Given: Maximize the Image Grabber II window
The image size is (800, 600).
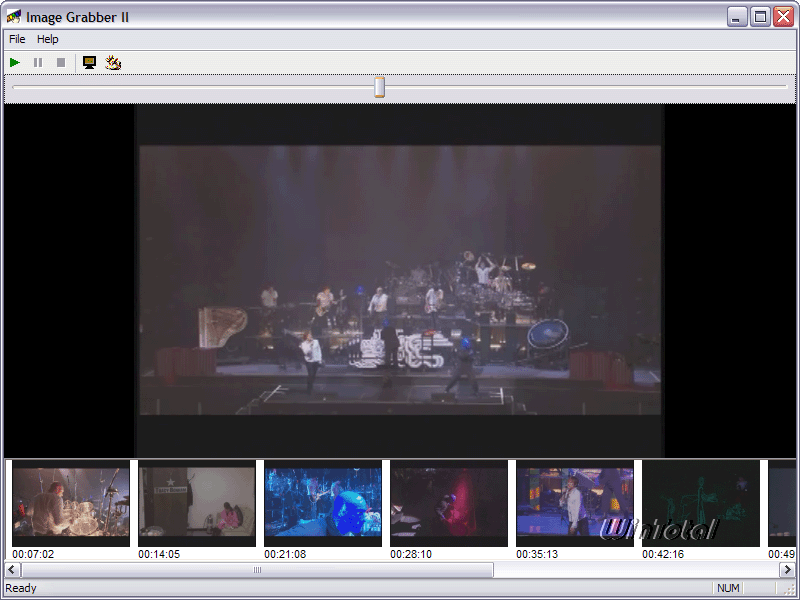Looking at the screenshot, I should (760, 17).
